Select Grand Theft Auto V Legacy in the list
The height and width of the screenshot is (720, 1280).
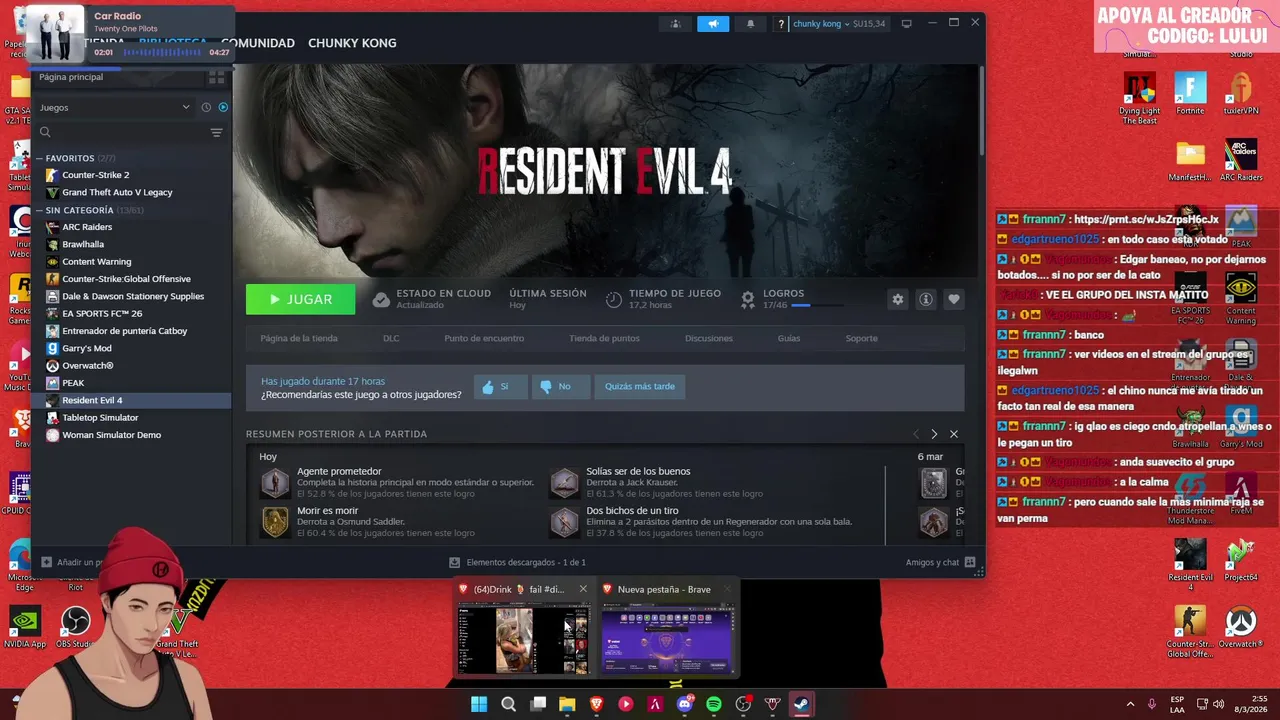(x=132, y=192)
